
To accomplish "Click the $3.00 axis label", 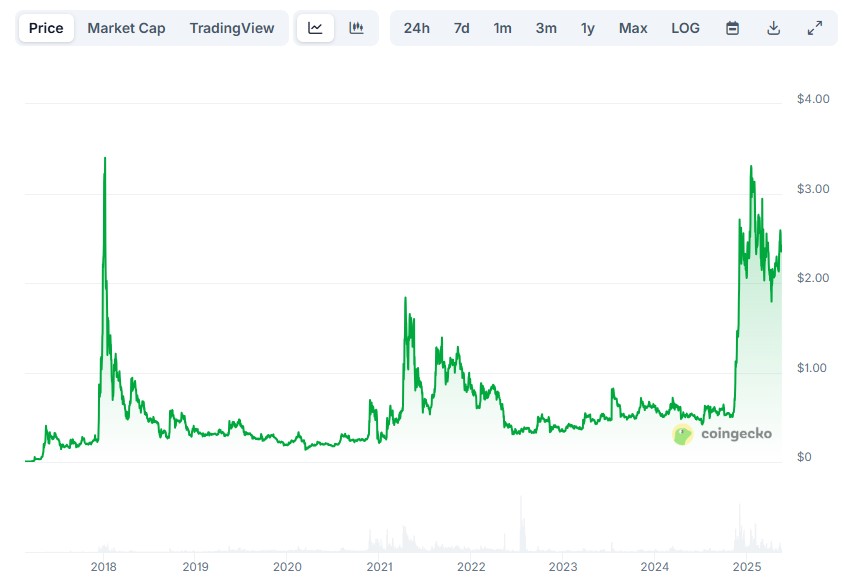I will pos(813,188).
